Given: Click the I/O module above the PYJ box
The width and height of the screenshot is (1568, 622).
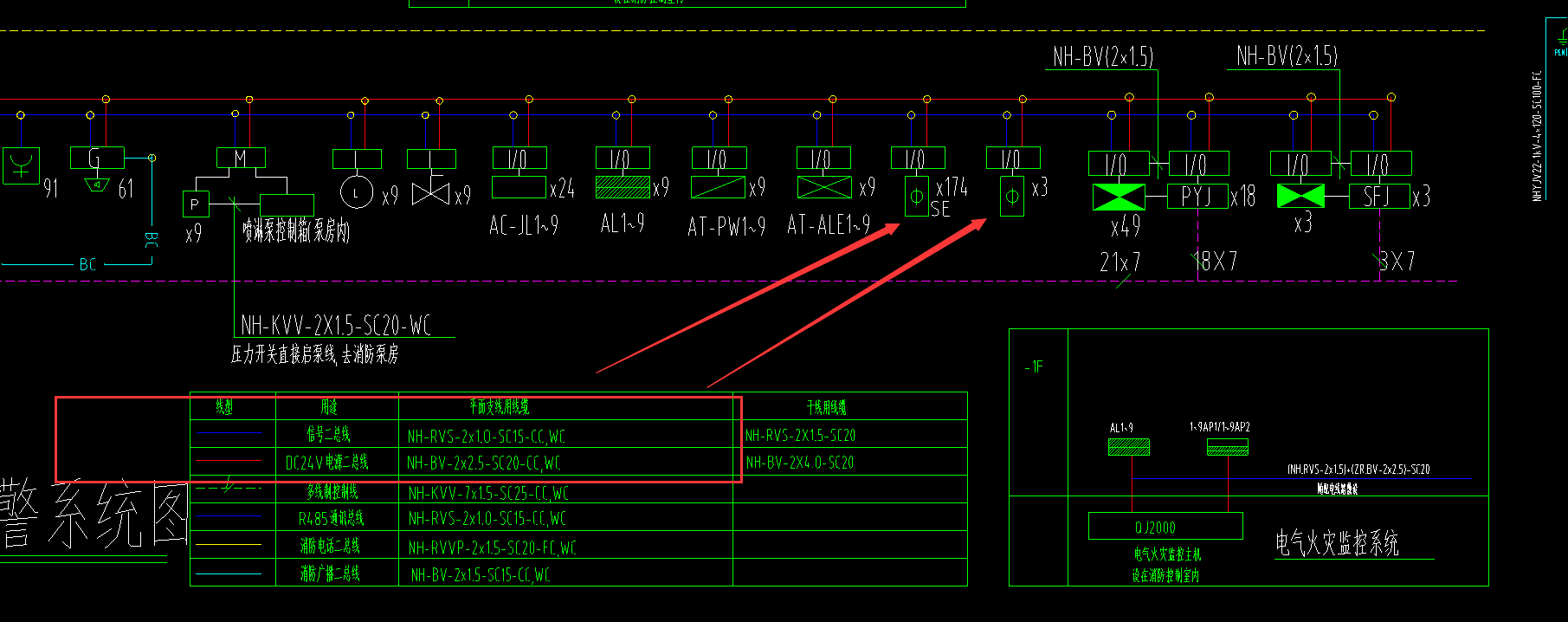Looking at the screenshot, I should tap(1199, 164).
